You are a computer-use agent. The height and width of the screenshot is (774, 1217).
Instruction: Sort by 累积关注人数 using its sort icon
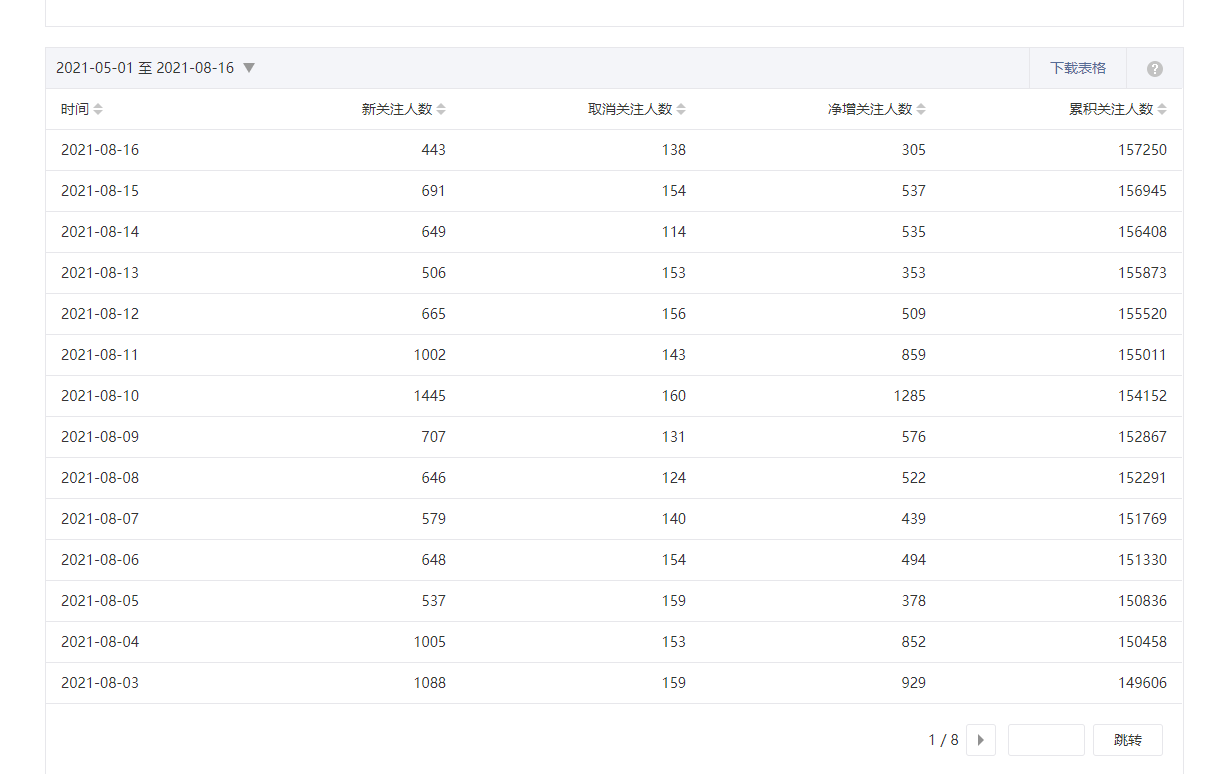[x=1161, y=110]
